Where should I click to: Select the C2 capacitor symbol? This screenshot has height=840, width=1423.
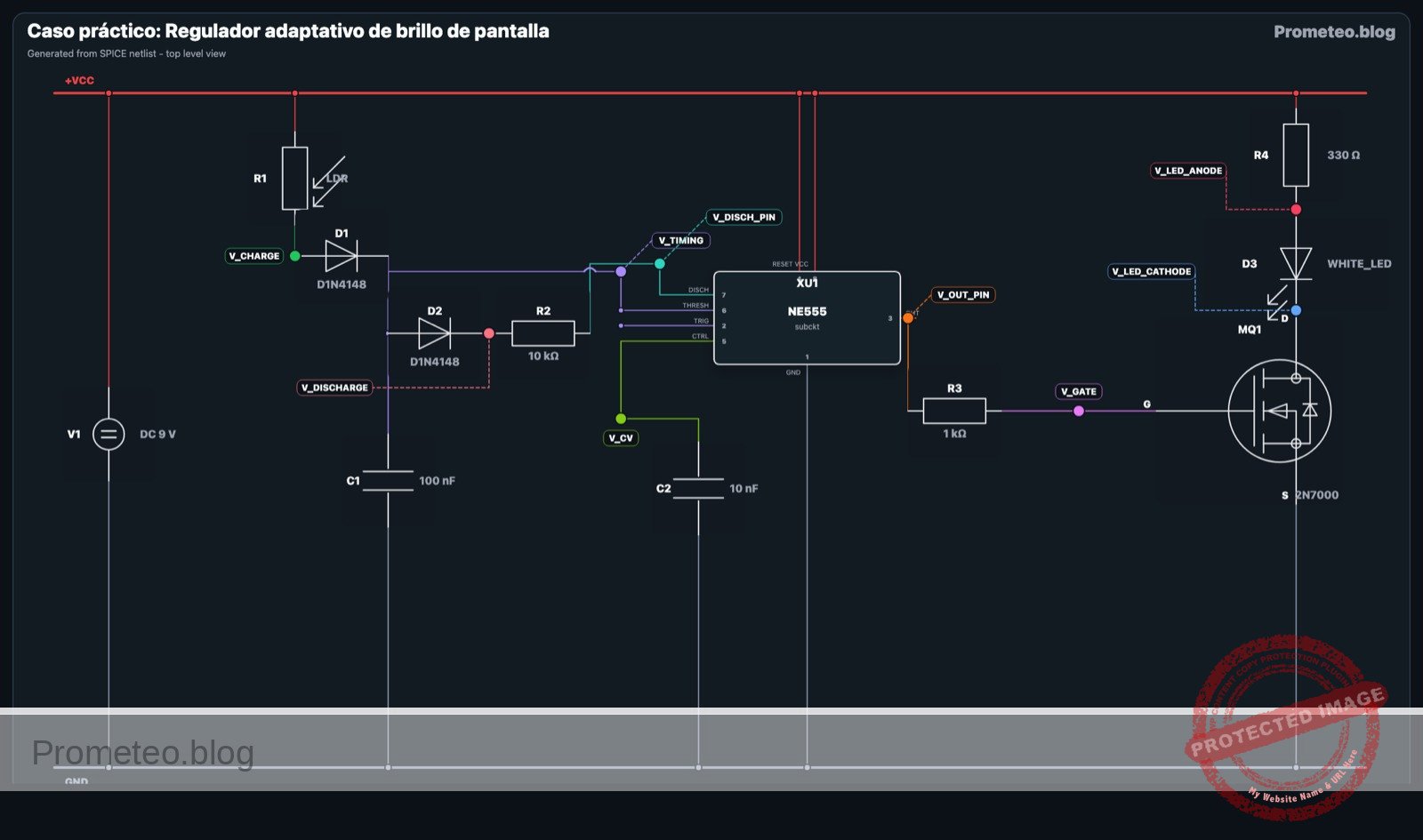[698, 488]
